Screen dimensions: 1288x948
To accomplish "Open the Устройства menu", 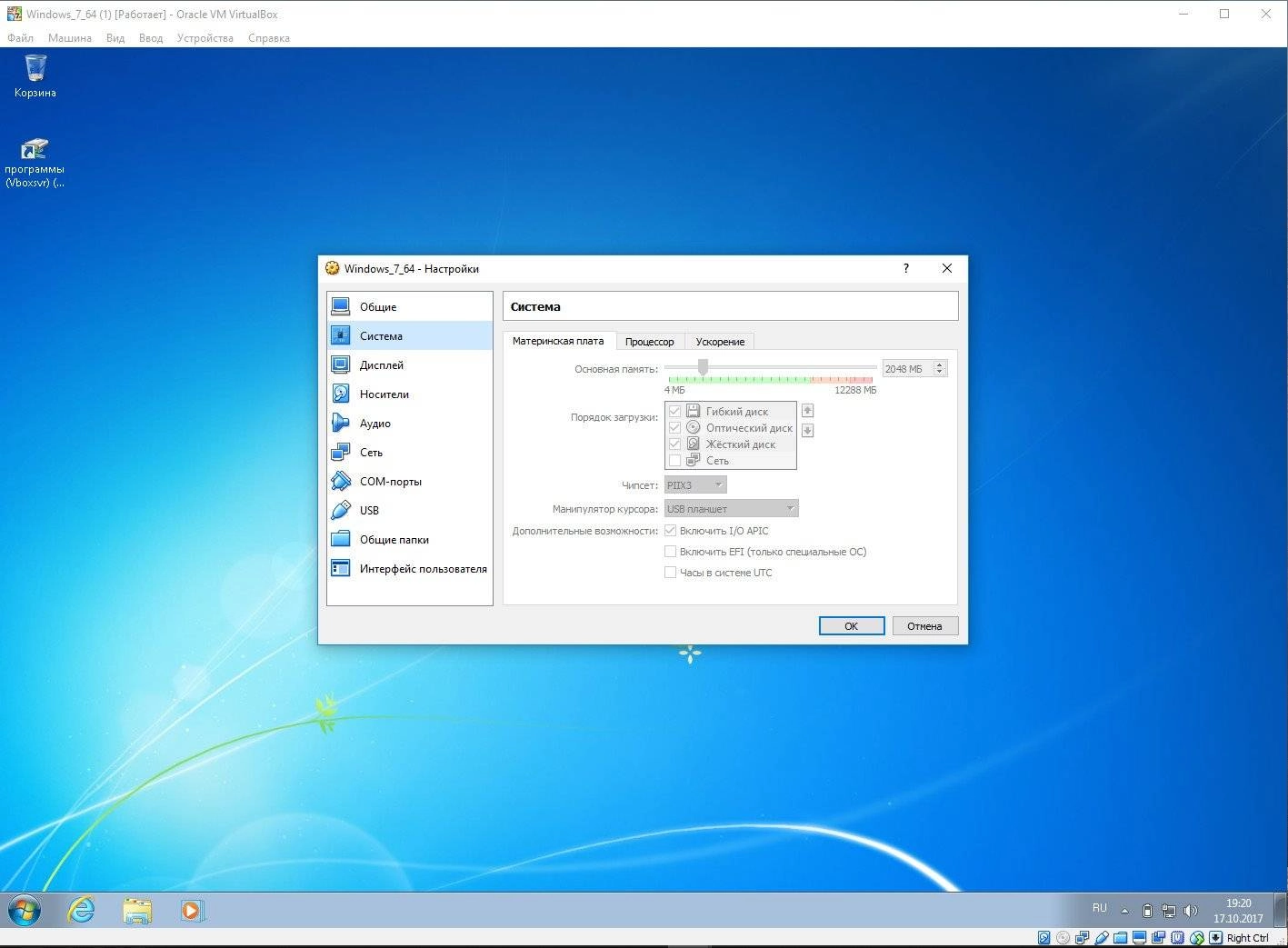I will point(205,38).
